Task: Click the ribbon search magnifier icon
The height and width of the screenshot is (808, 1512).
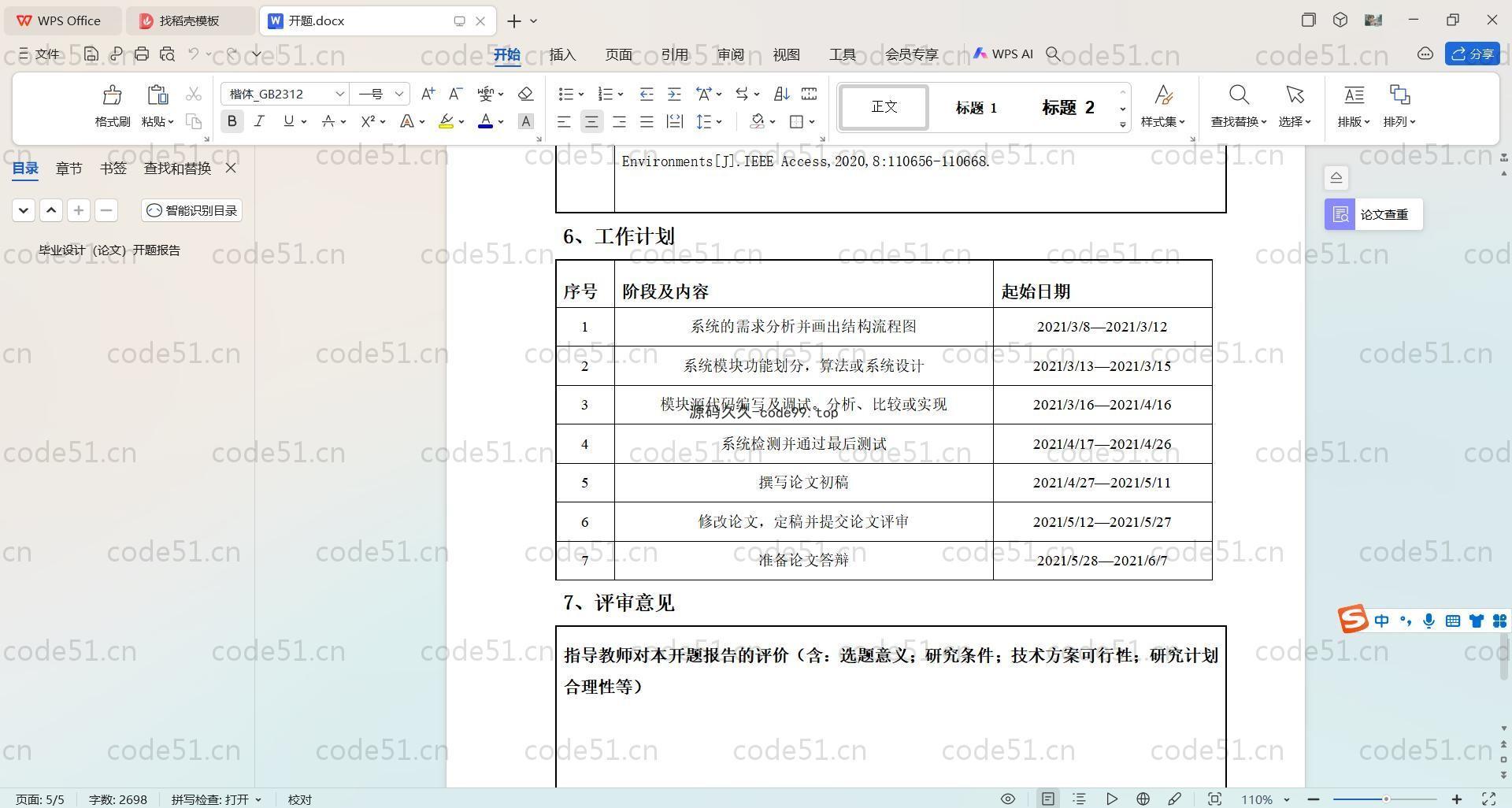Action: [x=1053, y=54]
